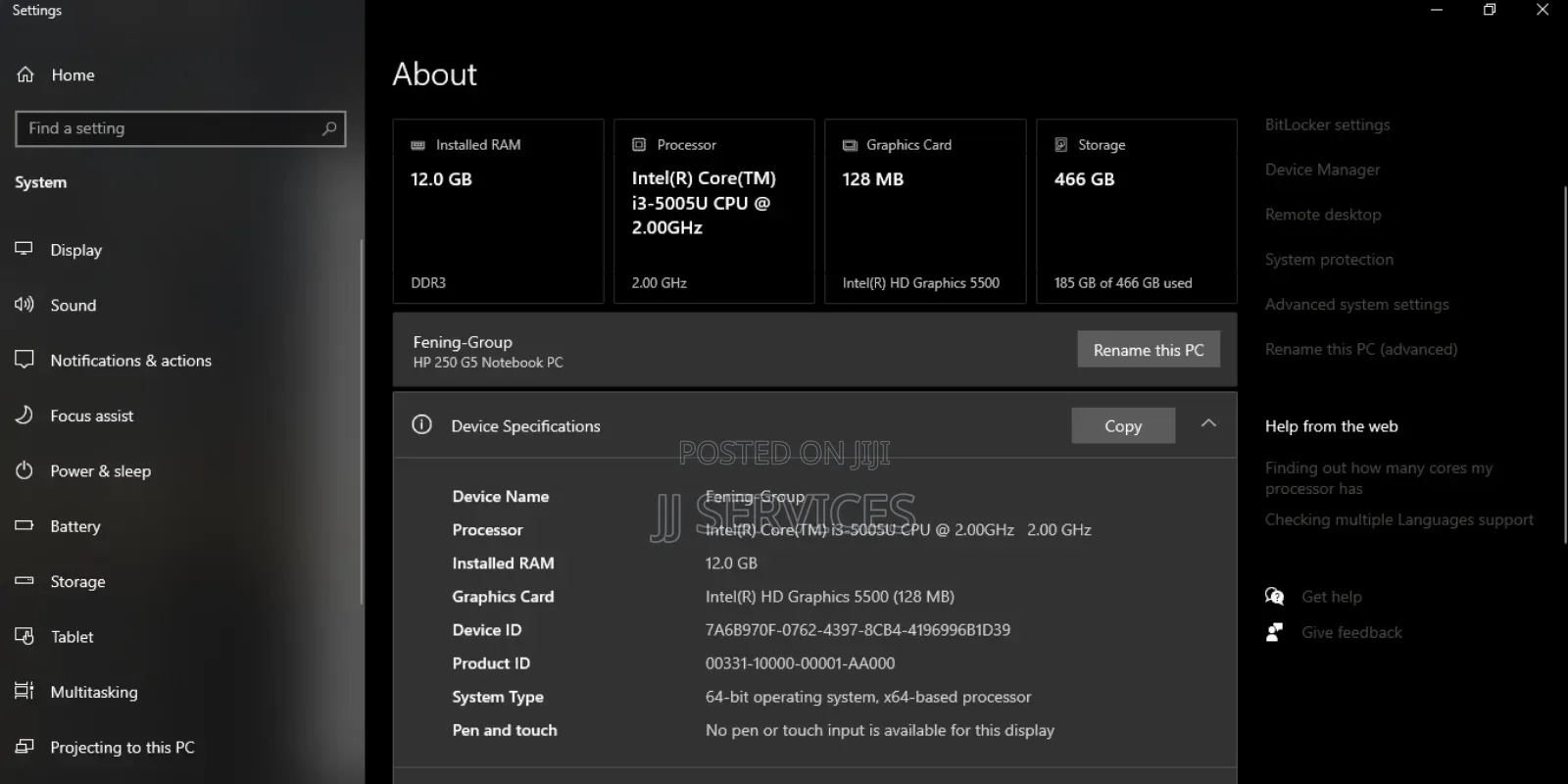Click the Processor card chip icon
This screenshot has width=1568, height=784.
click(639, 145)
